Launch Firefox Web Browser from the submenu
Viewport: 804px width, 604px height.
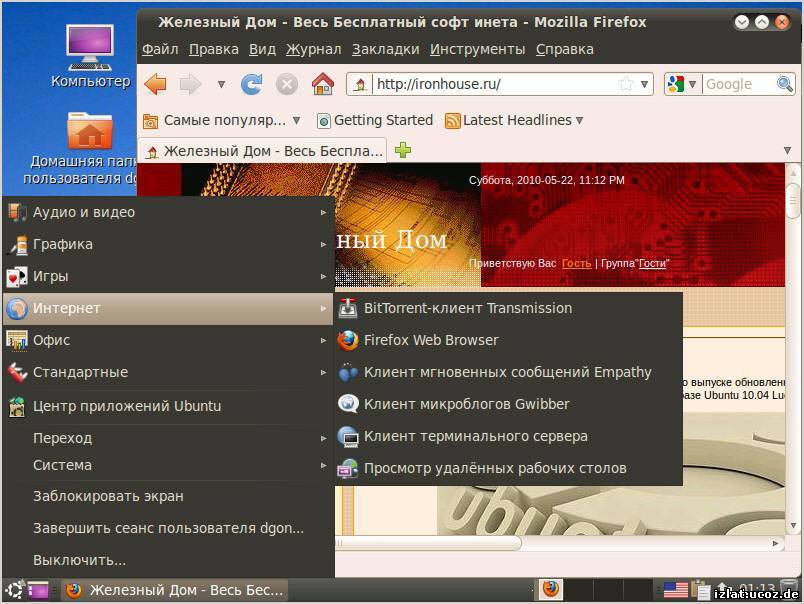(x=508, y=340)
